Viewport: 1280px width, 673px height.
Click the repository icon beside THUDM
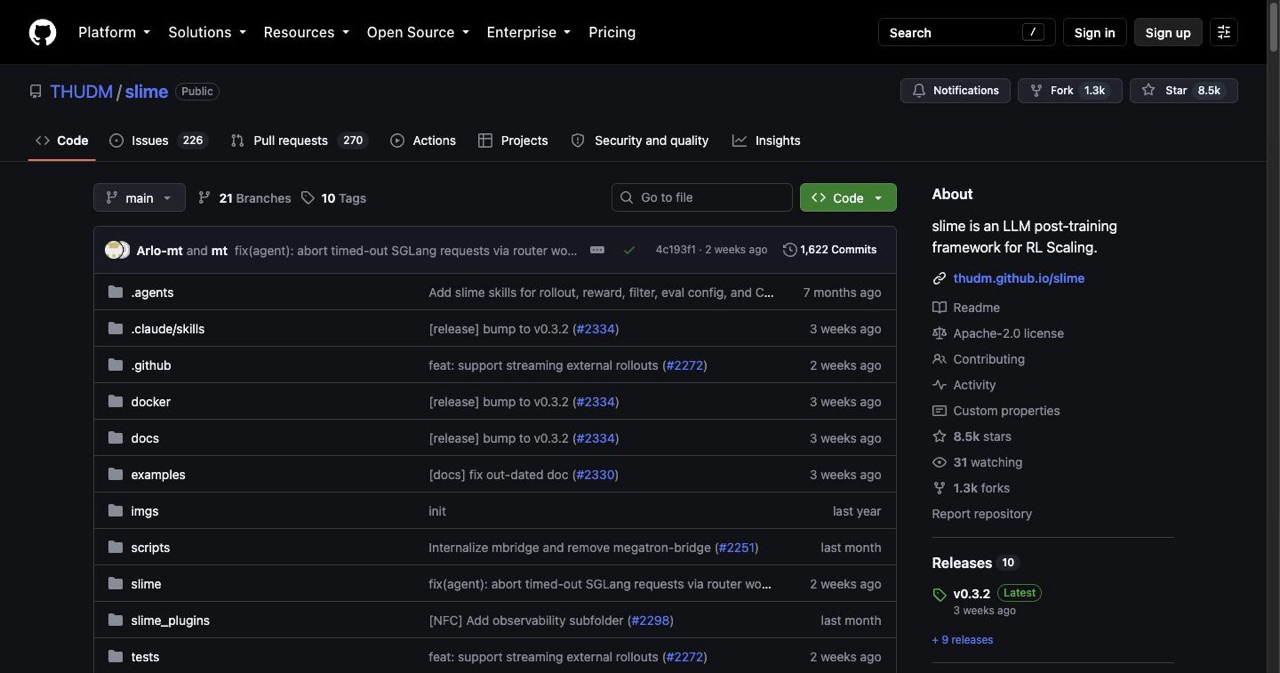(36, 91)
